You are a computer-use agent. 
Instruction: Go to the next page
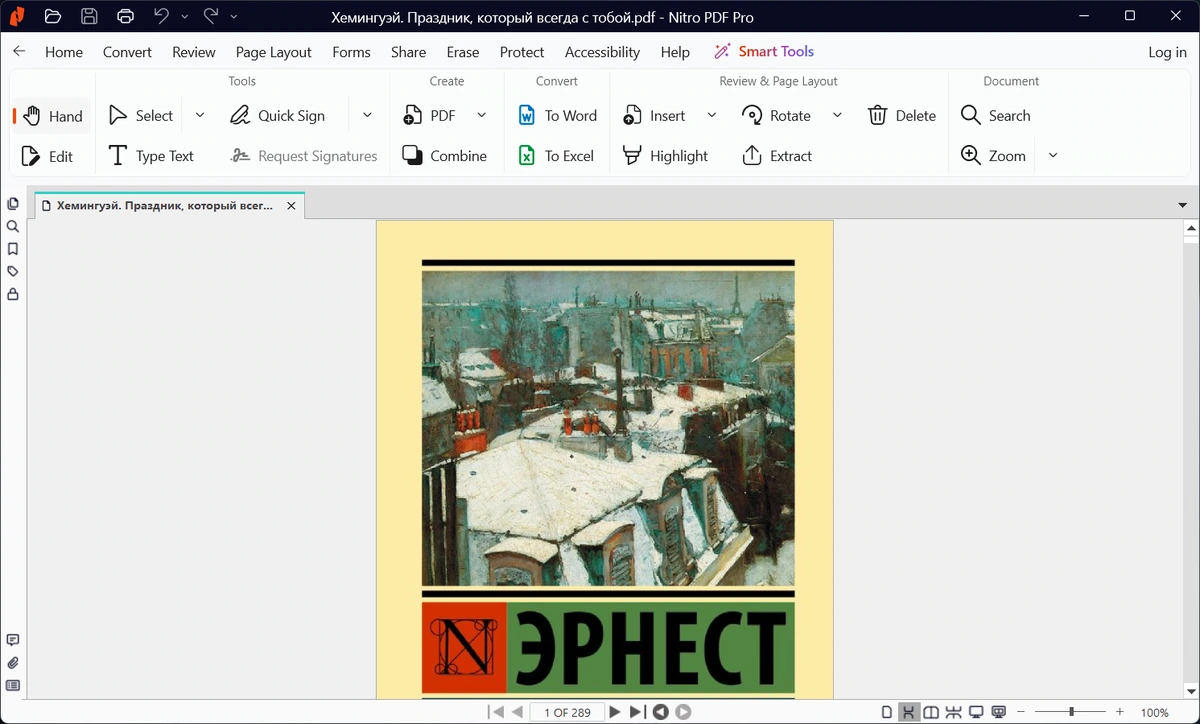point(615,712)
